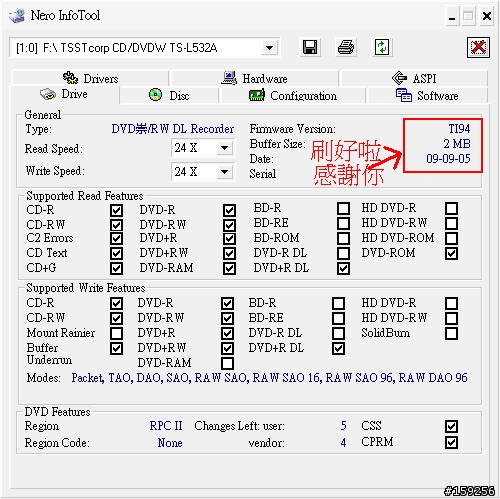
Task: Toggle HD DVD-ROM read checkbox
Action: 451,238
